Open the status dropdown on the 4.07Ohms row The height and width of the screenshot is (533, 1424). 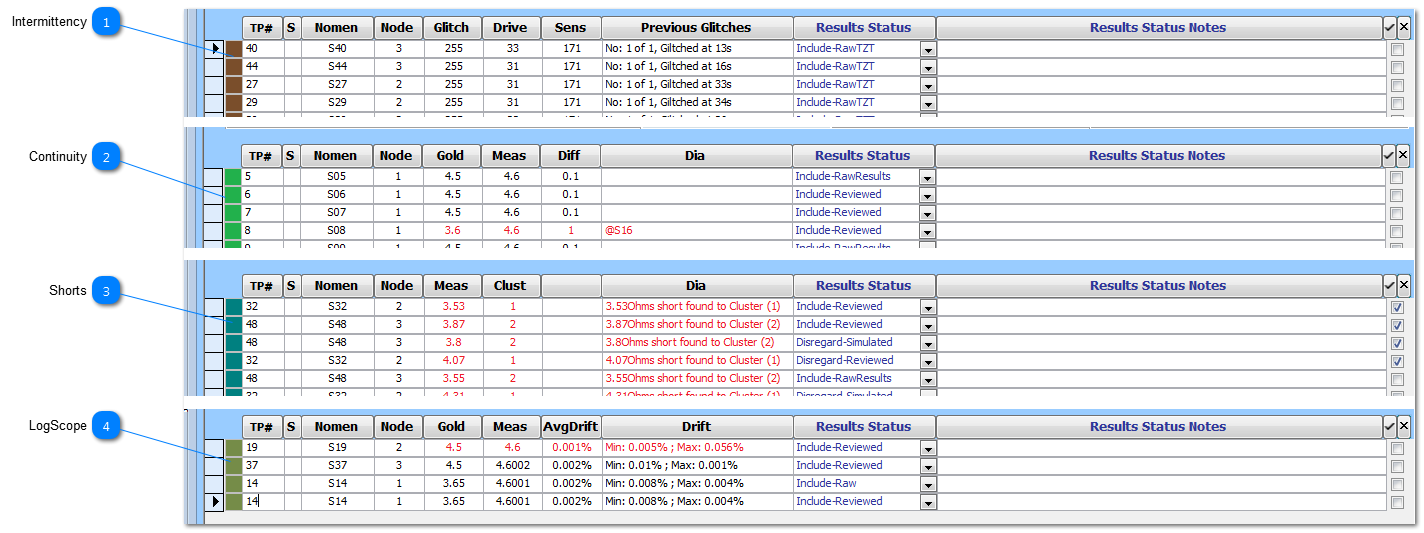click(928, 361)
